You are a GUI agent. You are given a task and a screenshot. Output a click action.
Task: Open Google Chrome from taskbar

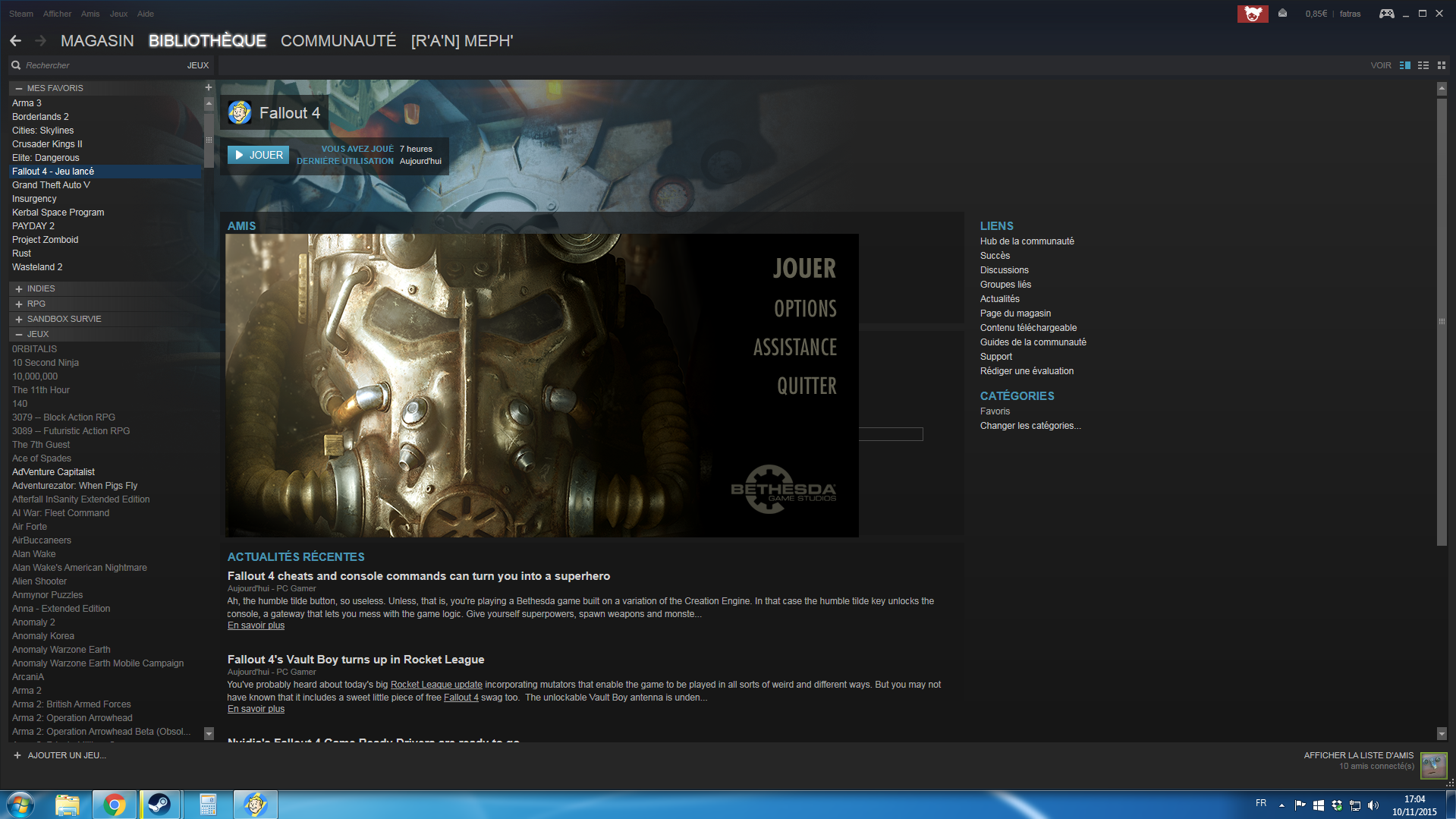click(115, 805)
